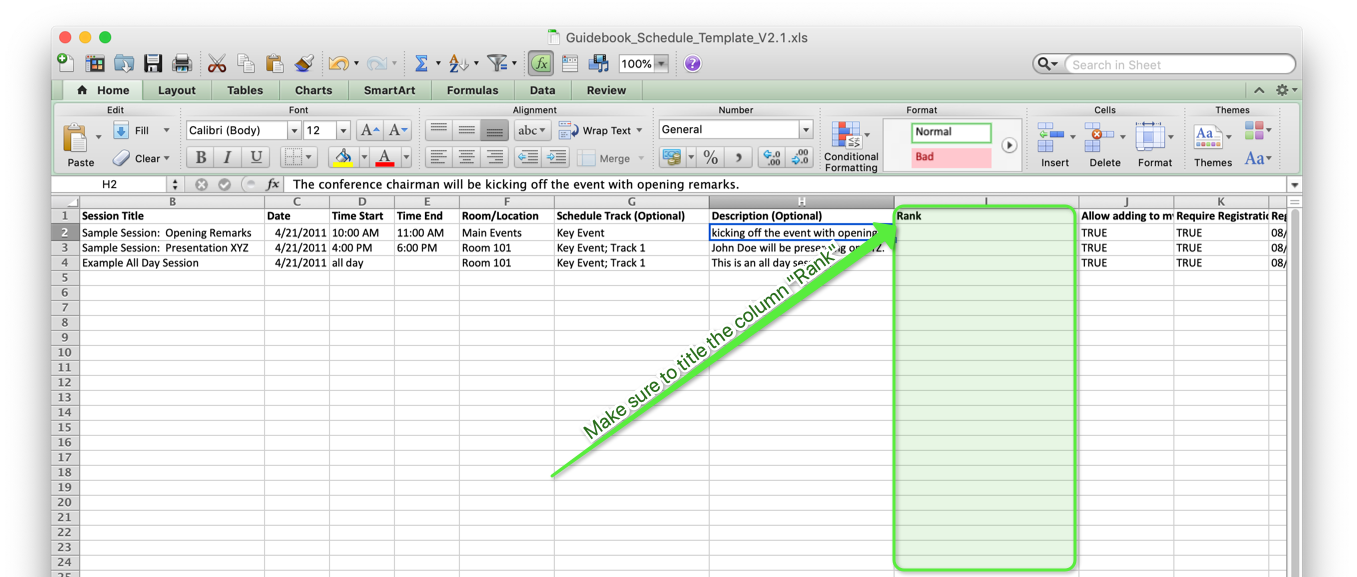1357x577 pixels.
Task: Center text horizontally
Action: pyautogui.click(x=466, y=157)
